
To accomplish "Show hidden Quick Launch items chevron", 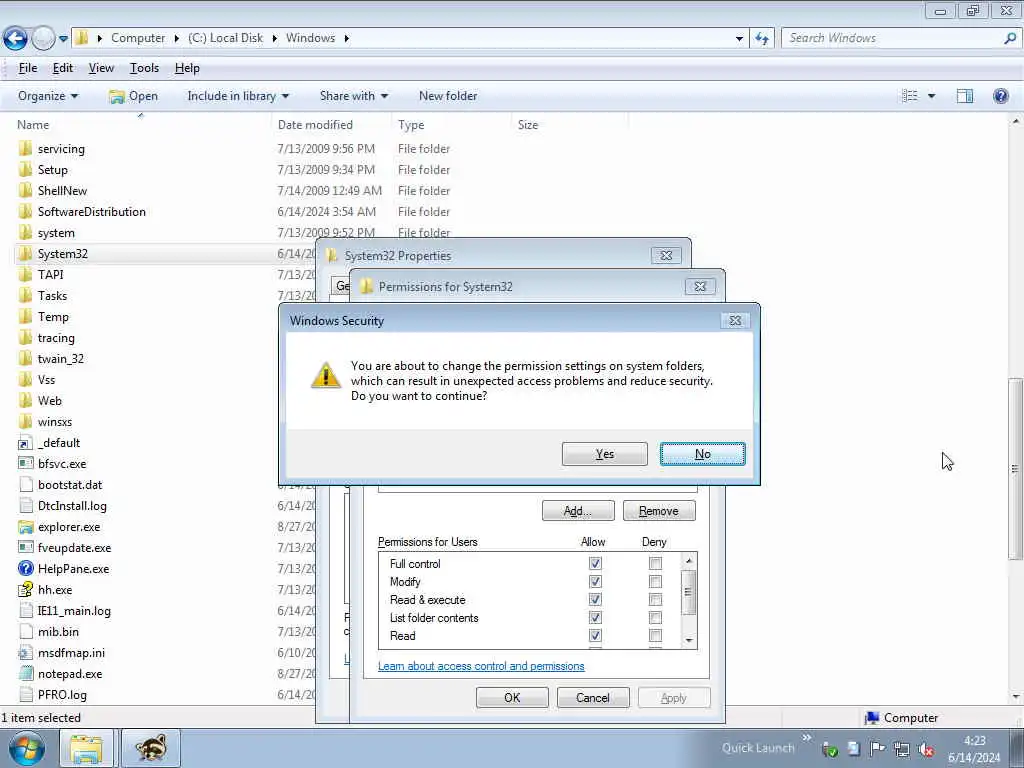I will pos(807,738).
